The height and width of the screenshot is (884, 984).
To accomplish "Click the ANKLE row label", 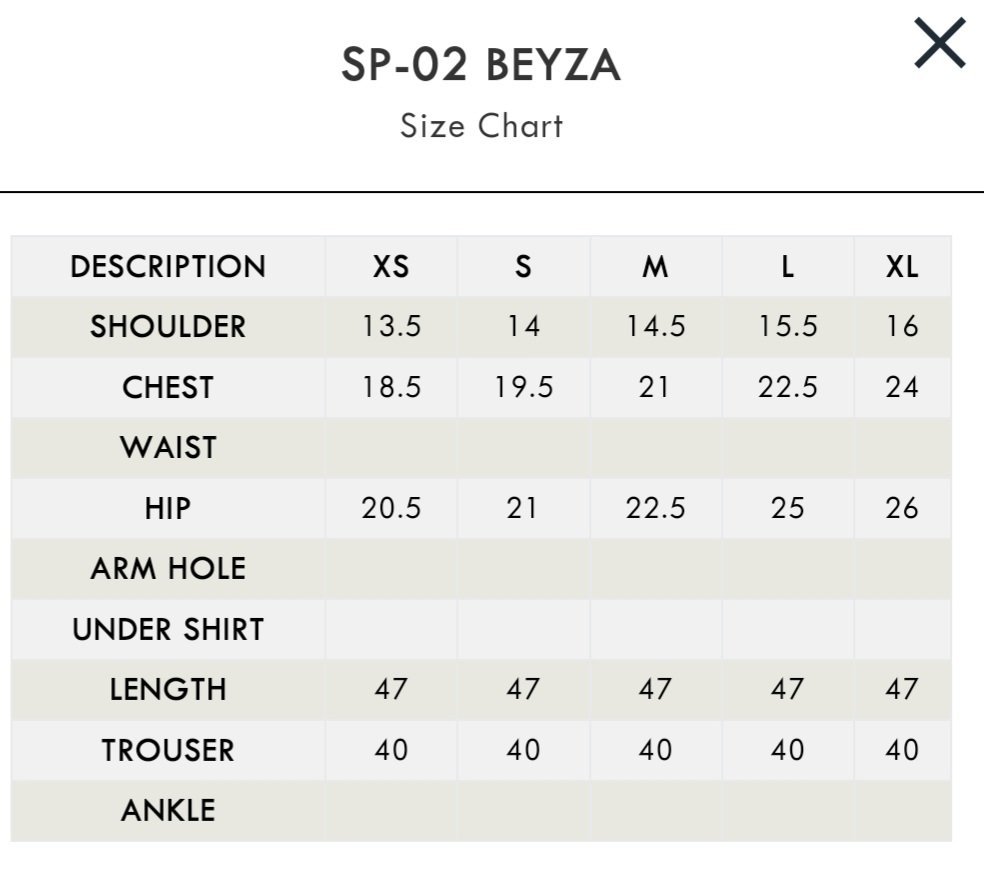I will [168, 811].
